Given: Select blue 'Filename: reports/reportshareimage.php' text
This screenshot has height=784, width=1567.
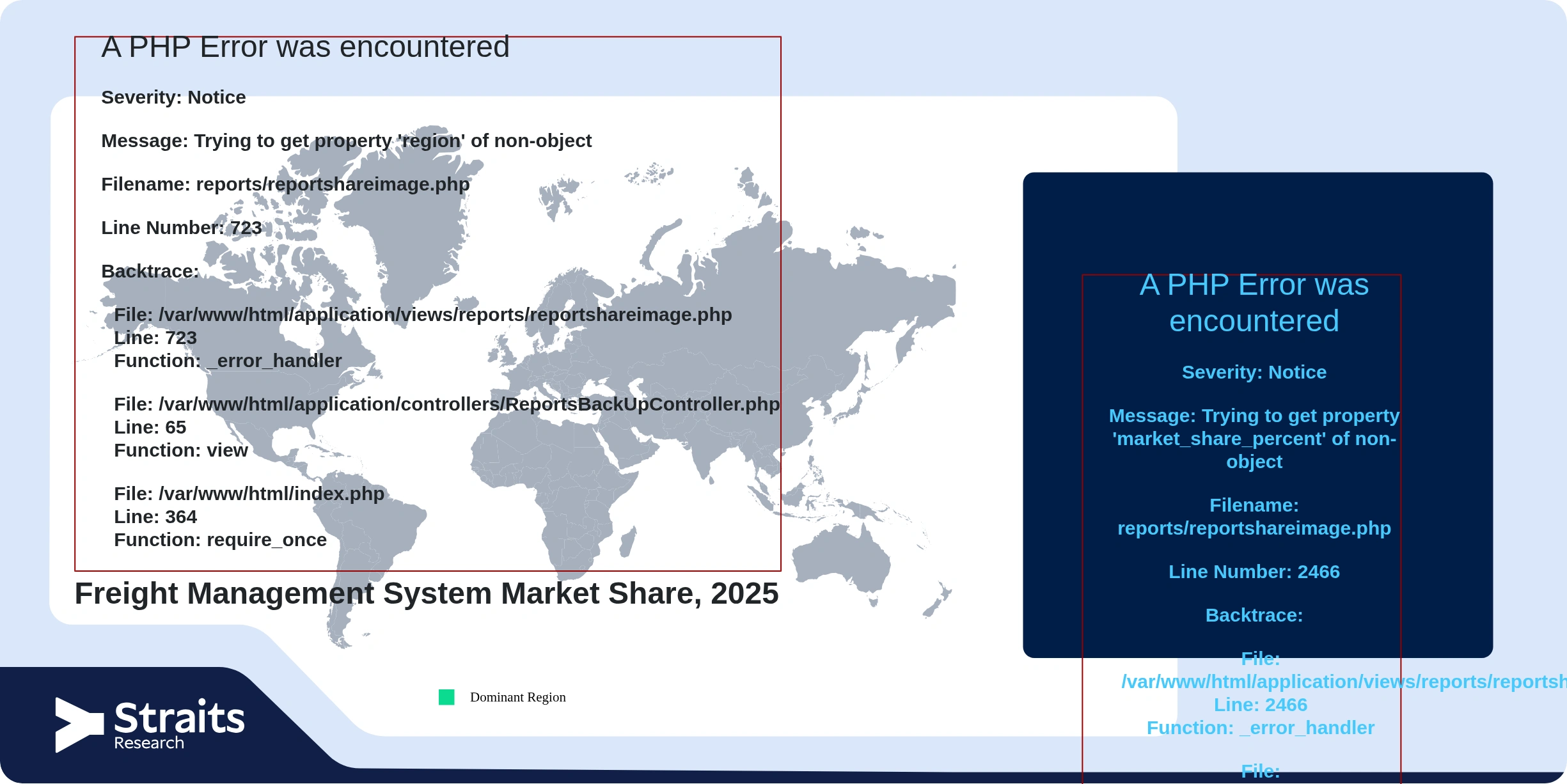Looking at the screenshot, I should pos(1254,517).
